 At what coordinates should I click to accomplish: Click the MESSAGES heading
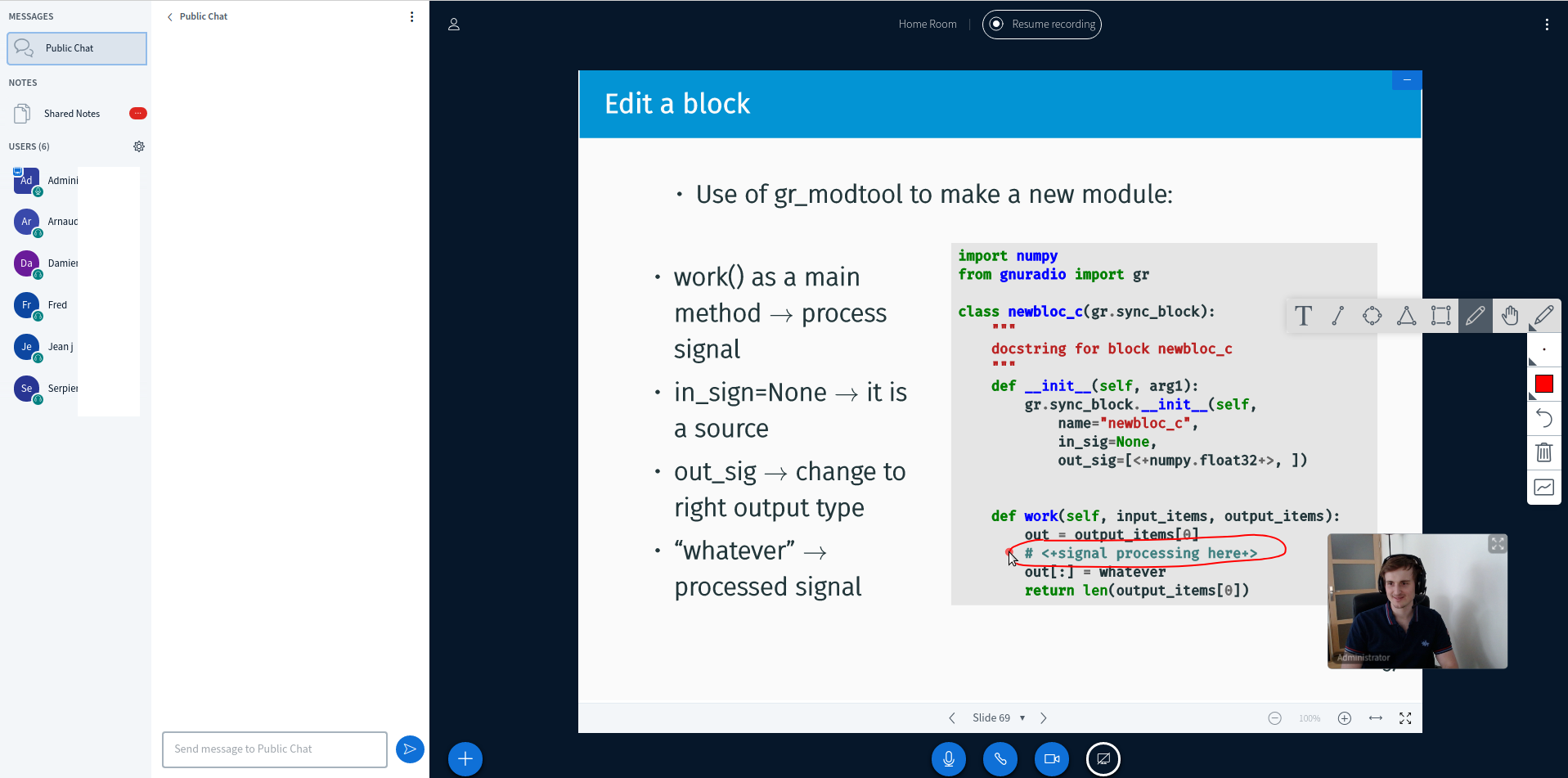[31, 16]
